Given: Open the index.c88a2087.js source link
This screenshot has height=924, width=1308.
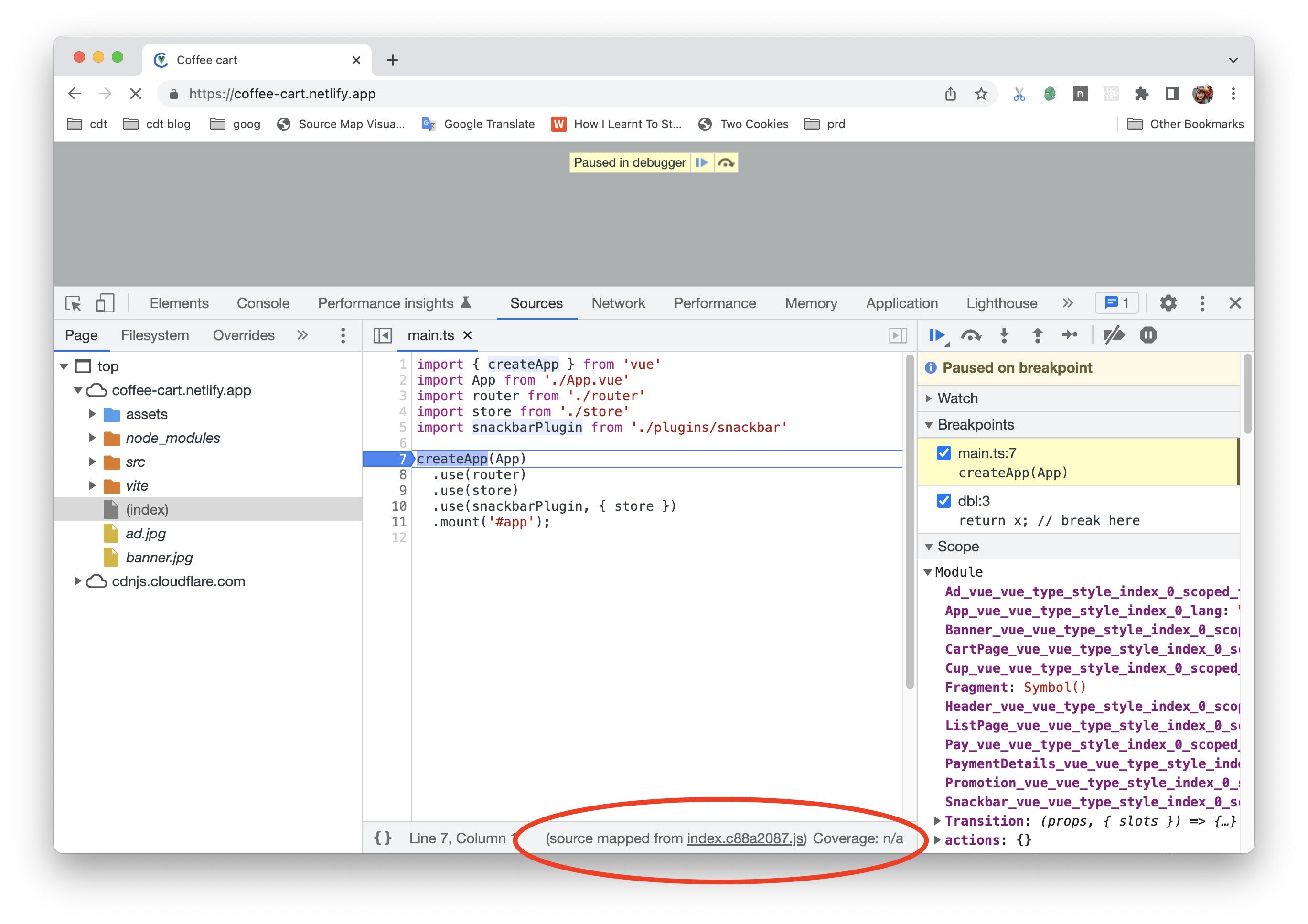Looking at the screenshot, I should point(745,838).
